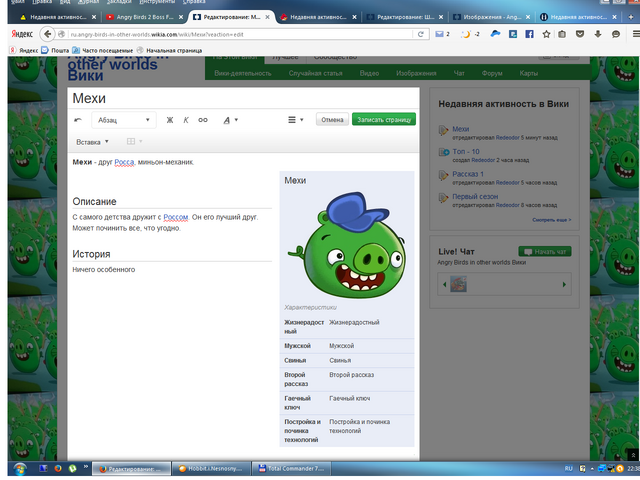
Task: Open Первый сезон in recent activity
Action: tap(475, 196)
